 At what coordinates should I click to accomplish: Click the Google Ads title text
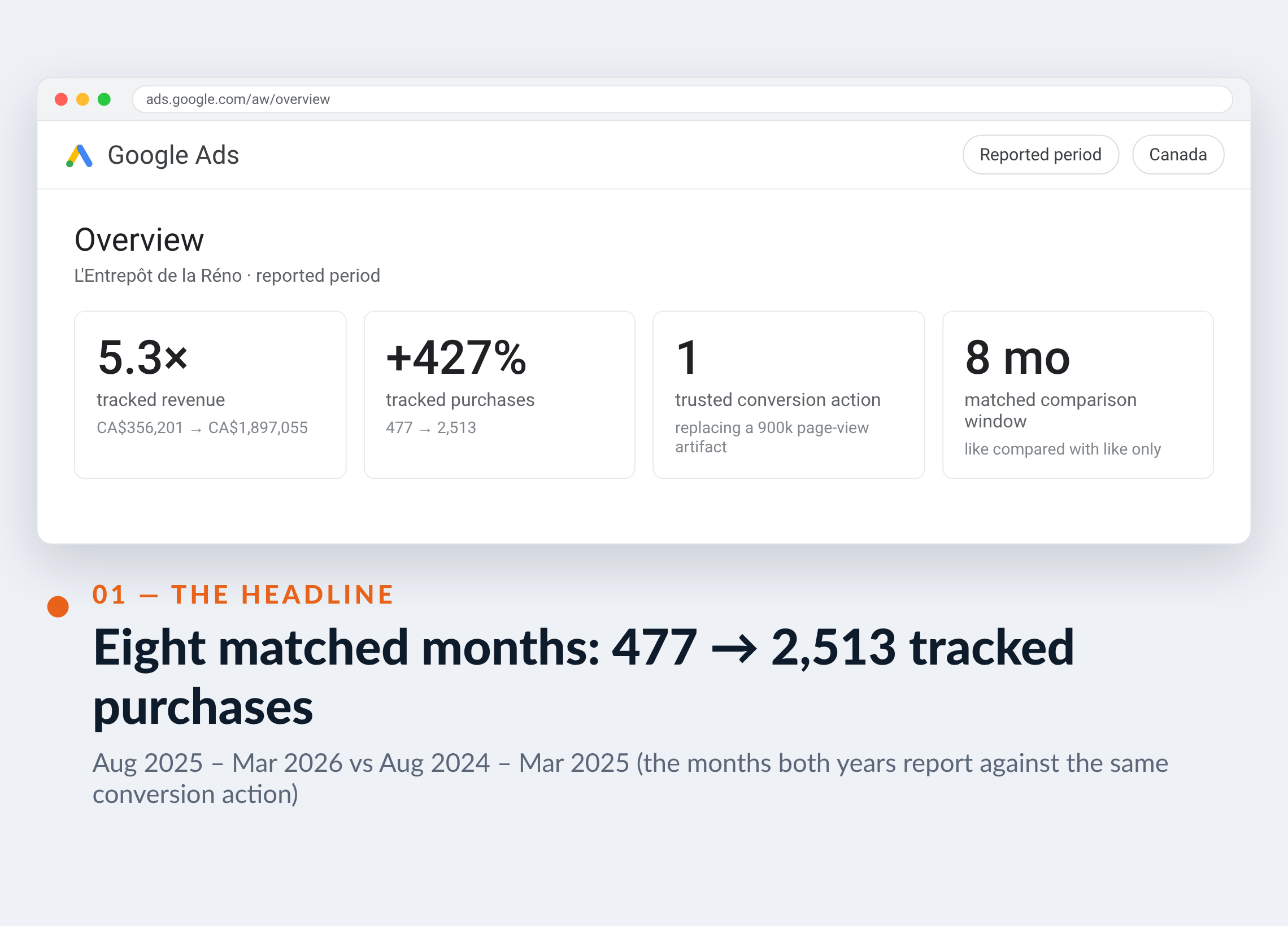(173, 155)
